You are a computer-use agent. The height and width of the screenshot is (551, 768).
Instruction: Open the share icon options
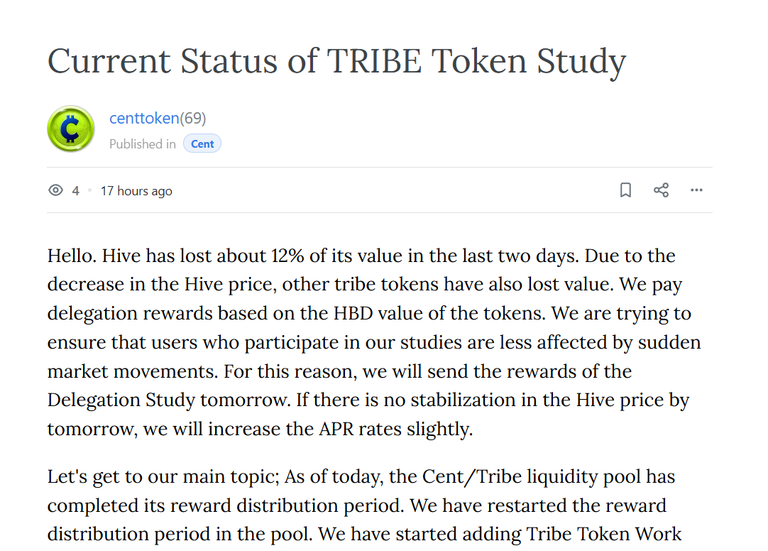[x=661, y=190]
